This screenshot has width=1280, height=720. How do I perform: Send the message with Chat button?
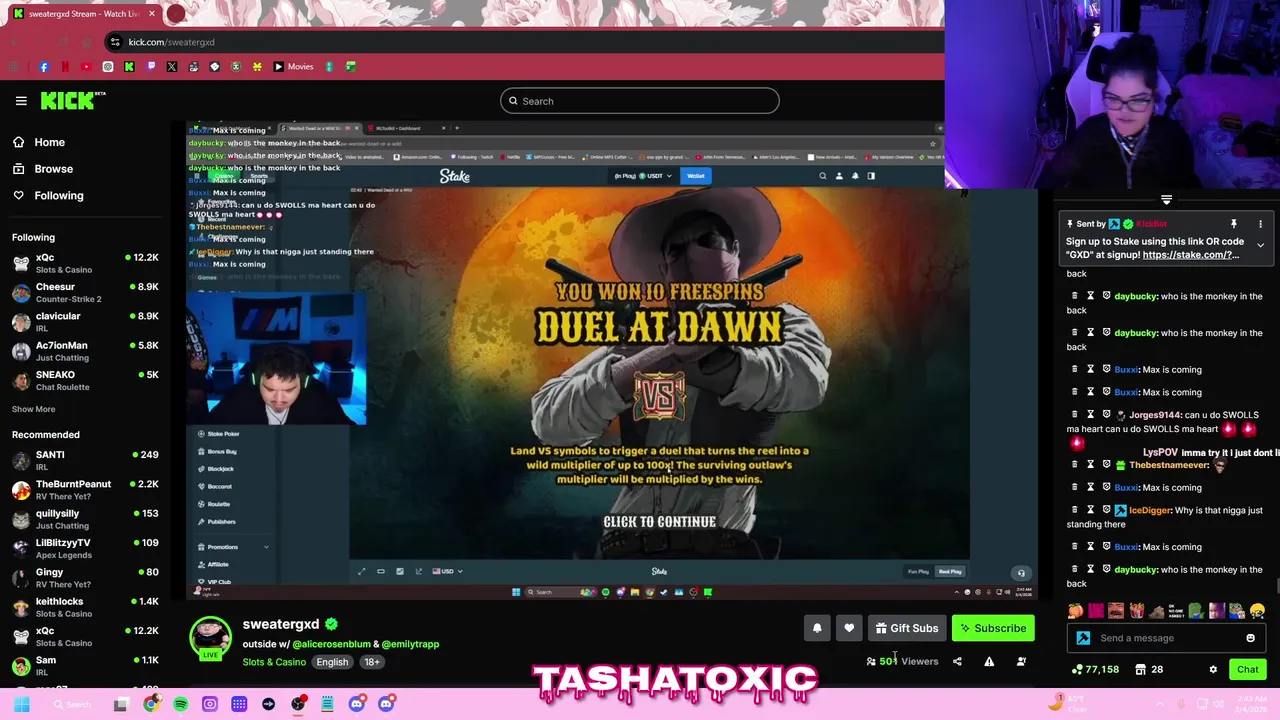click(x=1247, y=669)
